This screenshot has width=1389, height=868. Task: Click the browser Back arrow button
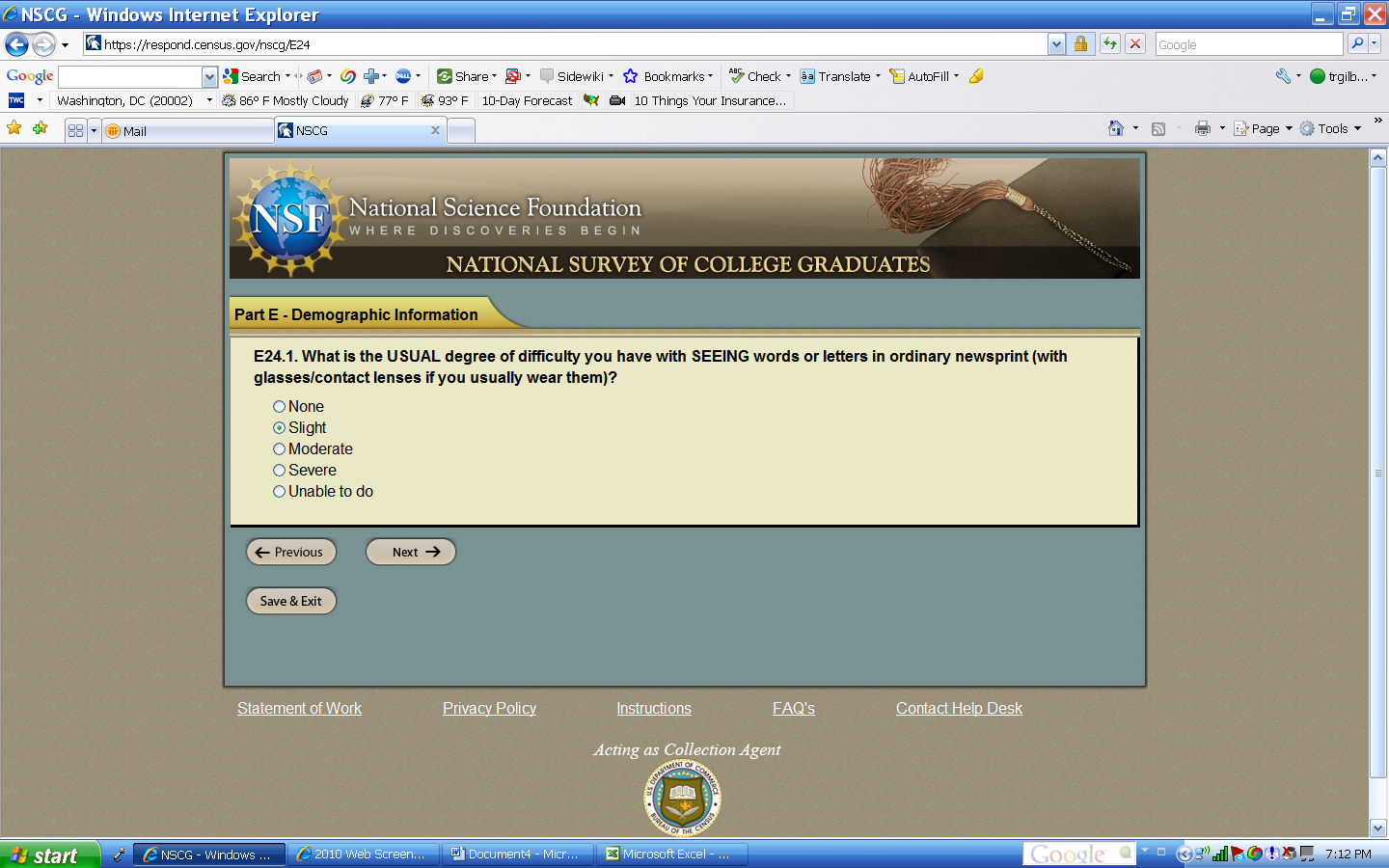tap(16, 44)
